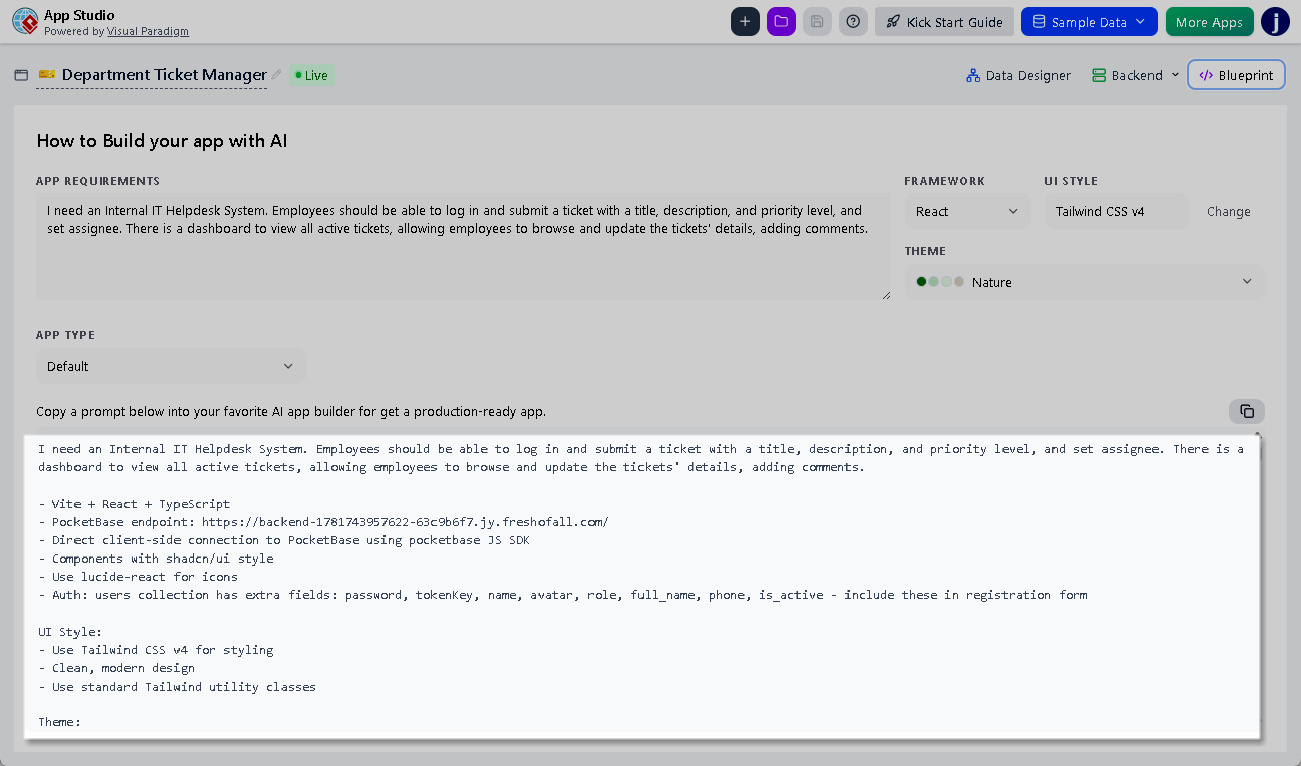
Task: Click the Nature theme color dots
Action: (x=939, y=282)
